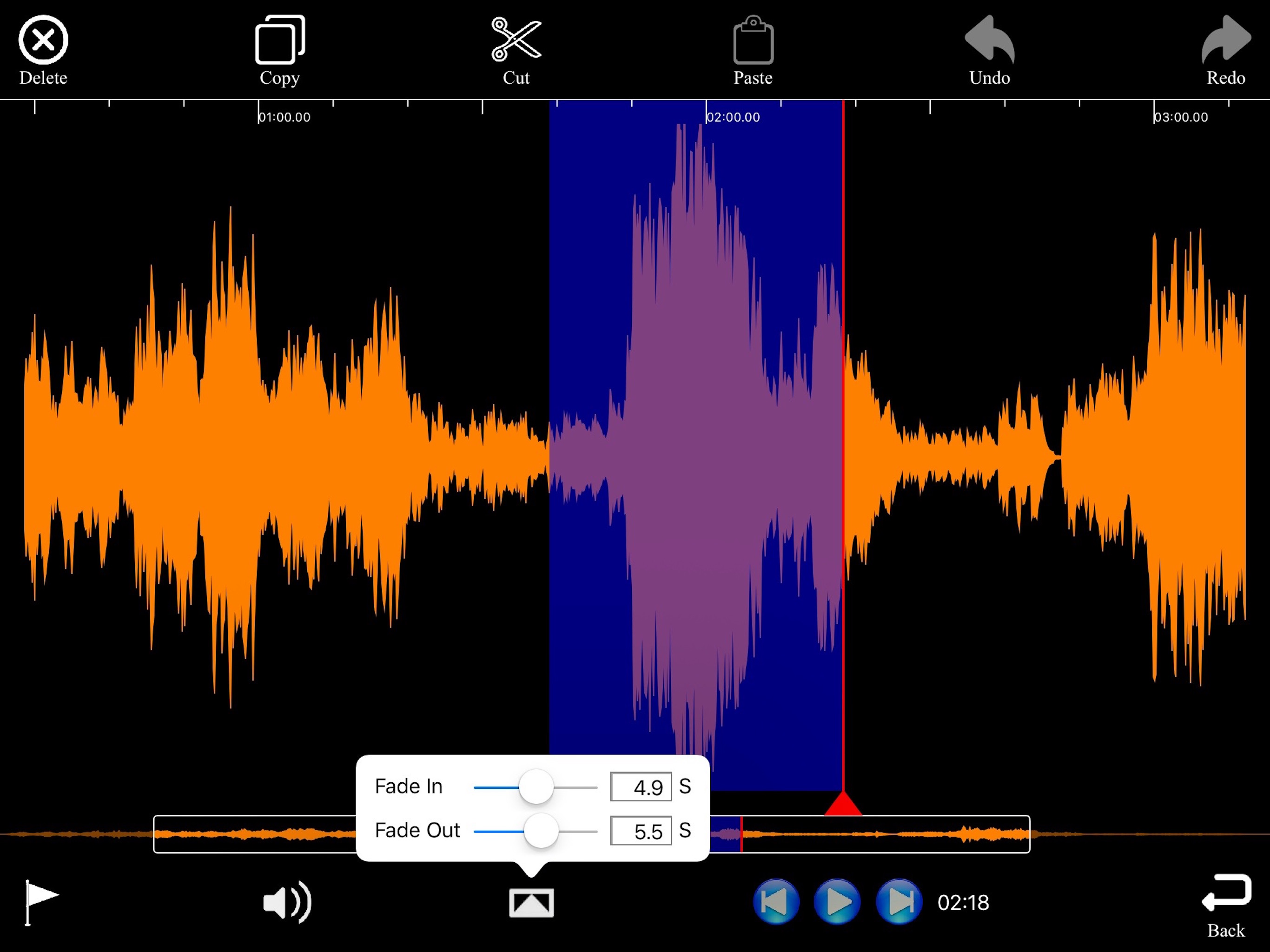This screenshot has height=952, width=1270.
Task: Click the Fade In label
Action: point(408,786)
